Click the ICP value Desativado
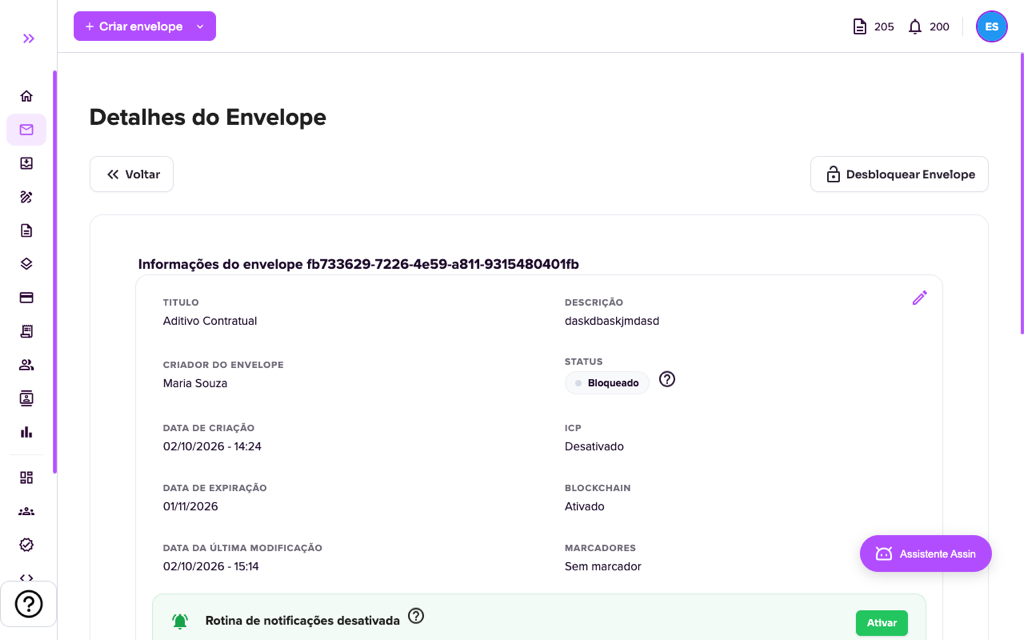1024x640 pixels. [x=594, y=446]
